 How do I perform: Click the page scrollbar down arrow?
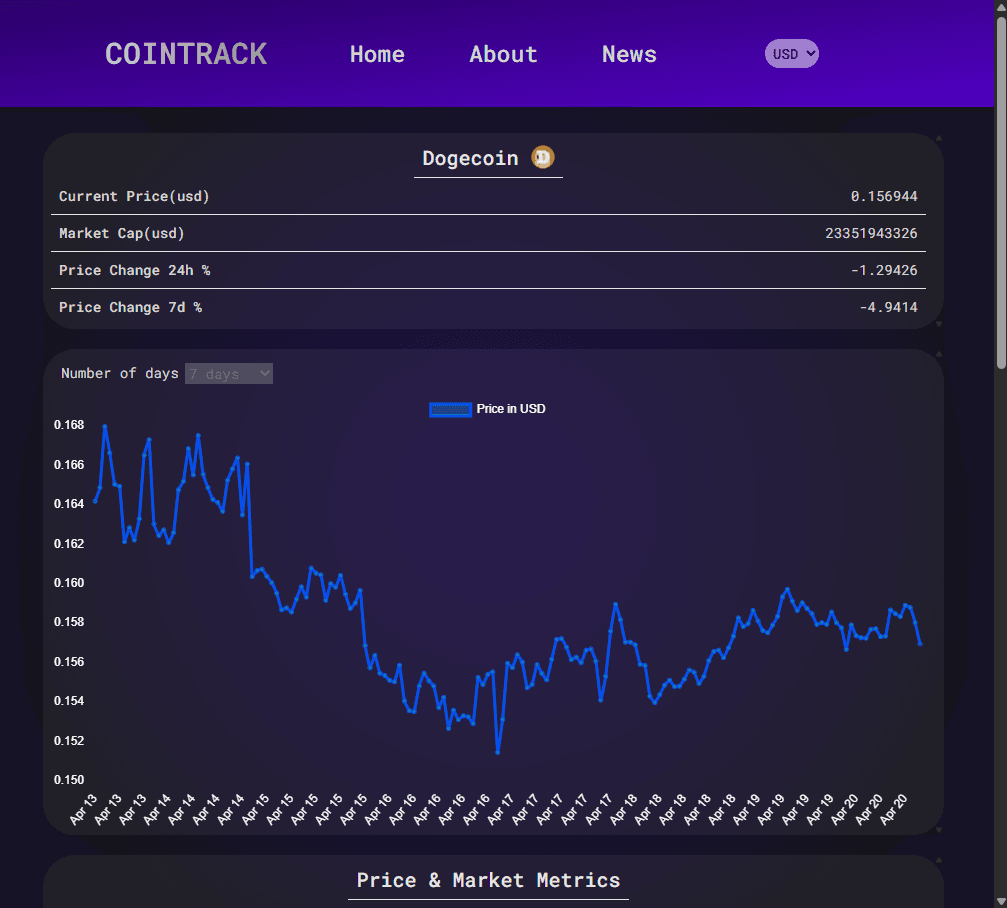1001,902
